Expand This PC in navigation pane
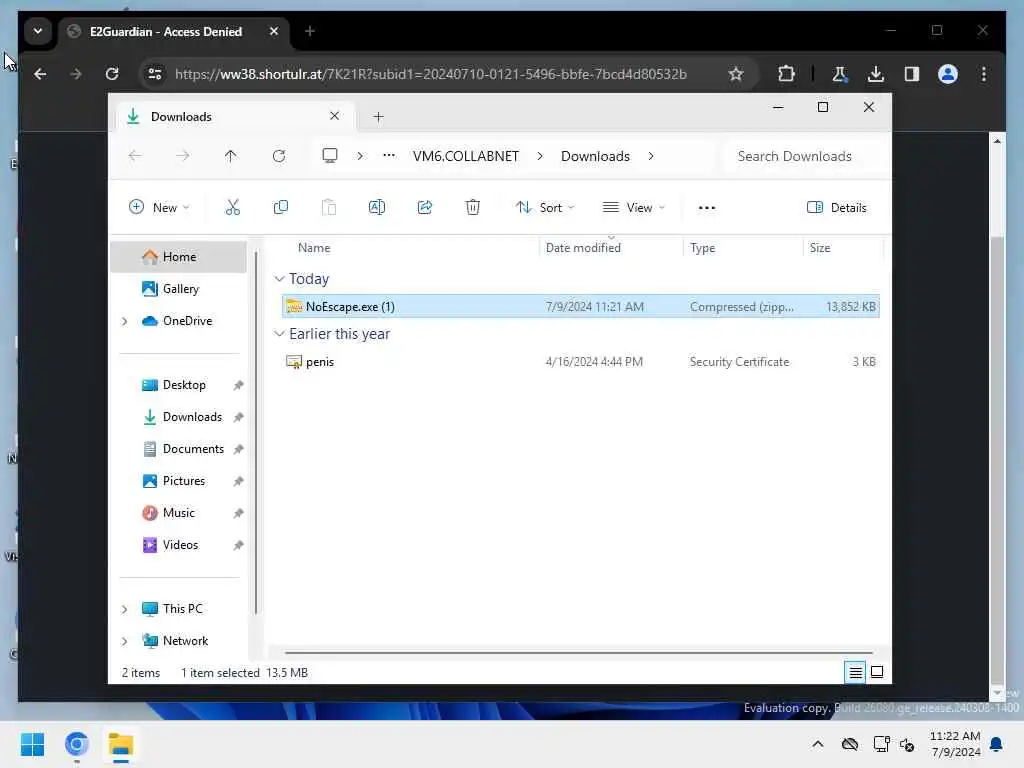1024x768 pixels. [x=125, y=609]
